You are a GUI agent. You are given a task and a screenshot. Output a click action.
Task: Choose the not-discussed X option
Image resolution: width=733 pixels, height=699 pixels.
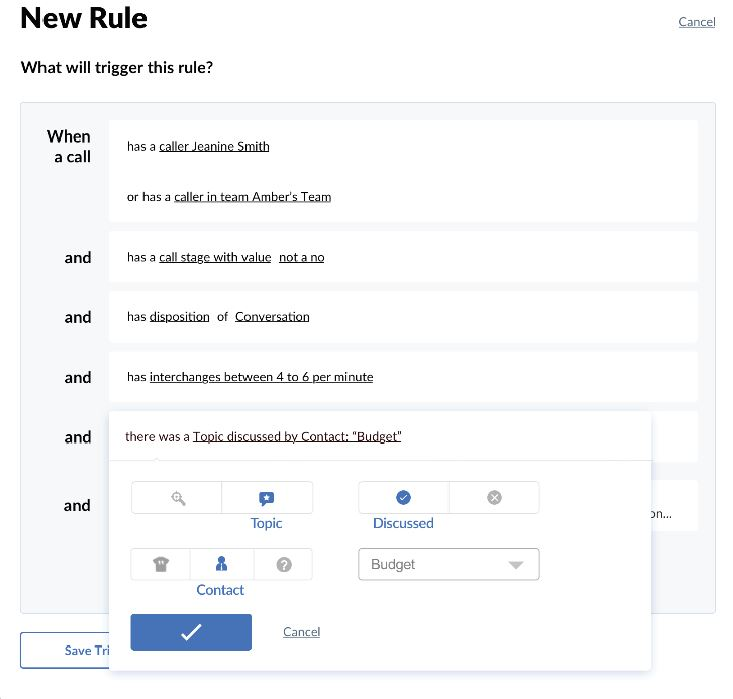(494, 498)
